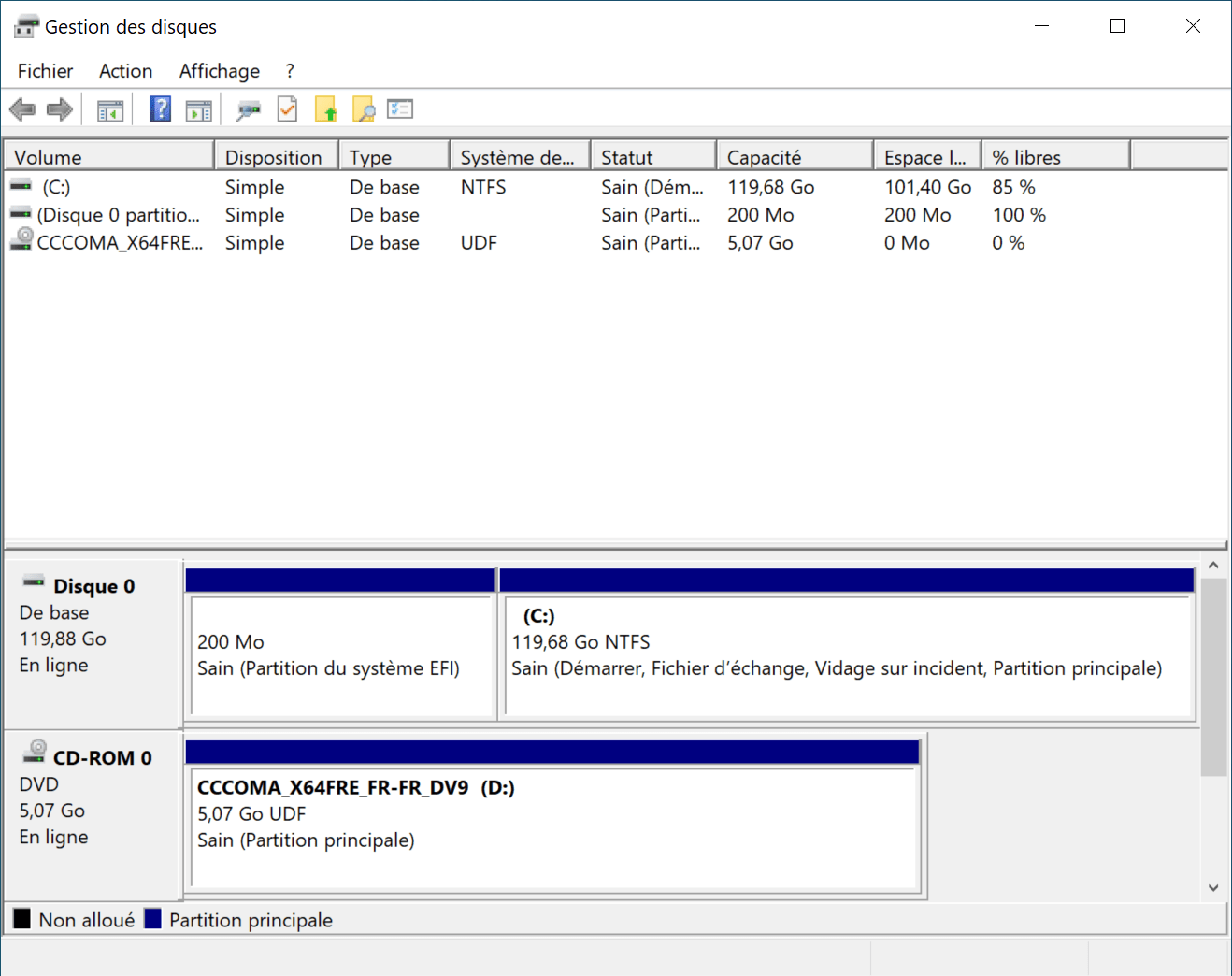
Task: Sort by the Type column header
Action: [x=394, y=157]
